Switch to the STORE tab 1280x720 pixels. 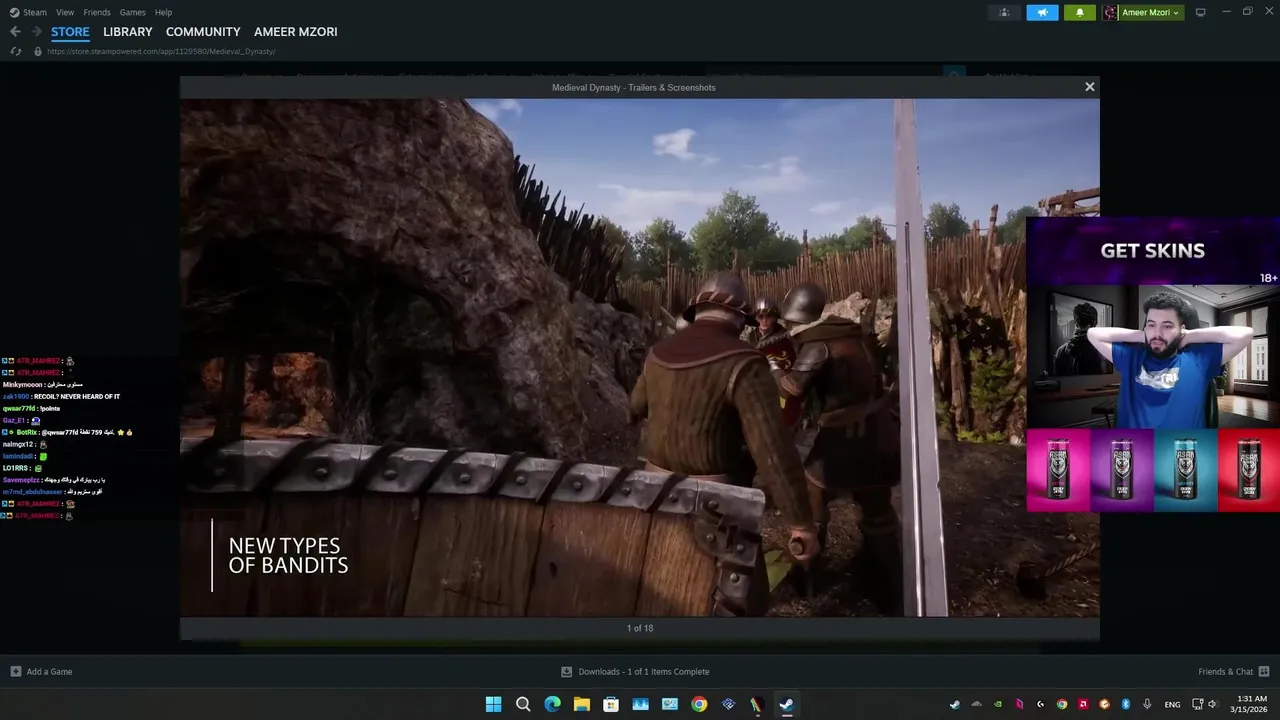coord(70,32)
